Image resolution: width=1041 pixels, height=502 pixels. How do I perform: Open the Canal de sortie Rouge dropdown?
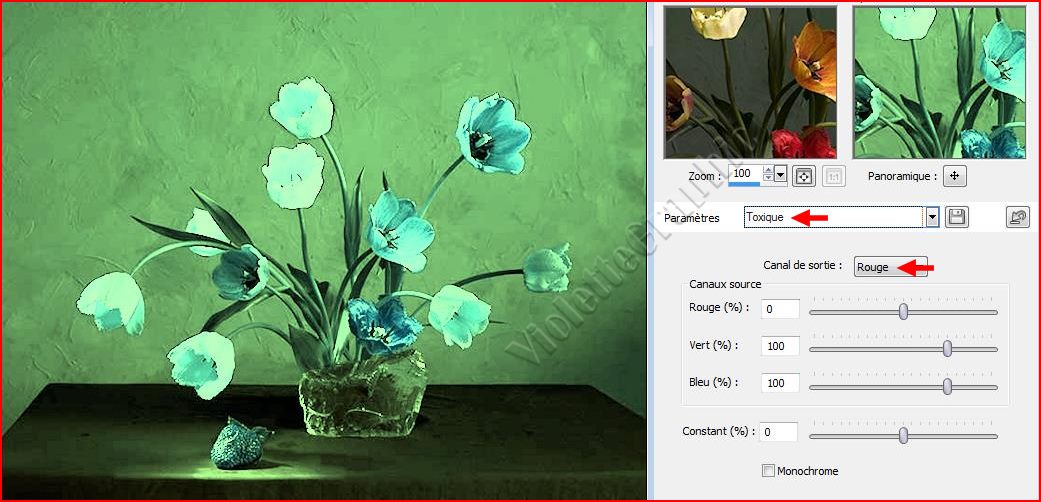(x=890, y=267)
